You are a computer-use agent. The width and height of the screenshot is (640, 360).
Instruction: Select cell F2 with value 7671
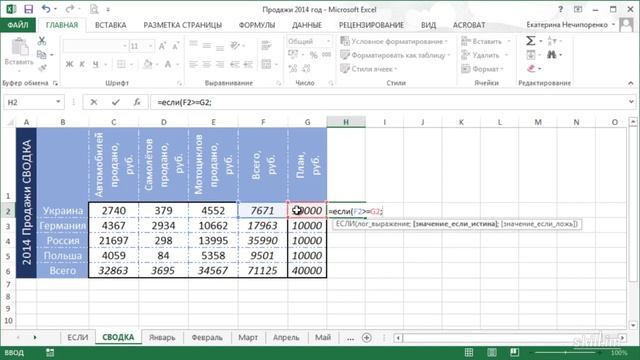pyautogui.click(x=263, y=211)
